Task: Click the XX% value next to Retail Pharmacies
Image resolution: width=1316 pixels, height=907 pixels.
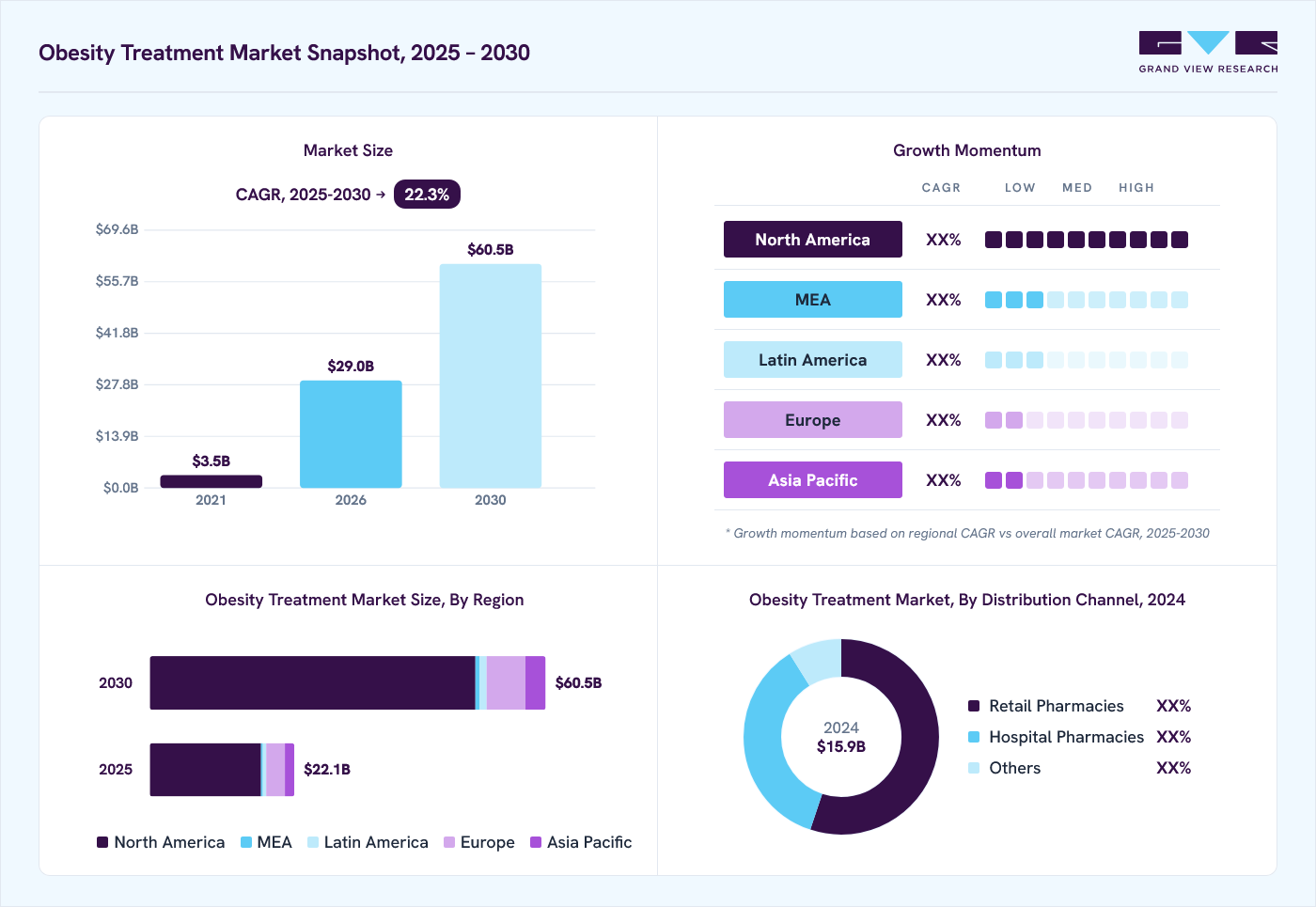Action: click(1174, 706)
